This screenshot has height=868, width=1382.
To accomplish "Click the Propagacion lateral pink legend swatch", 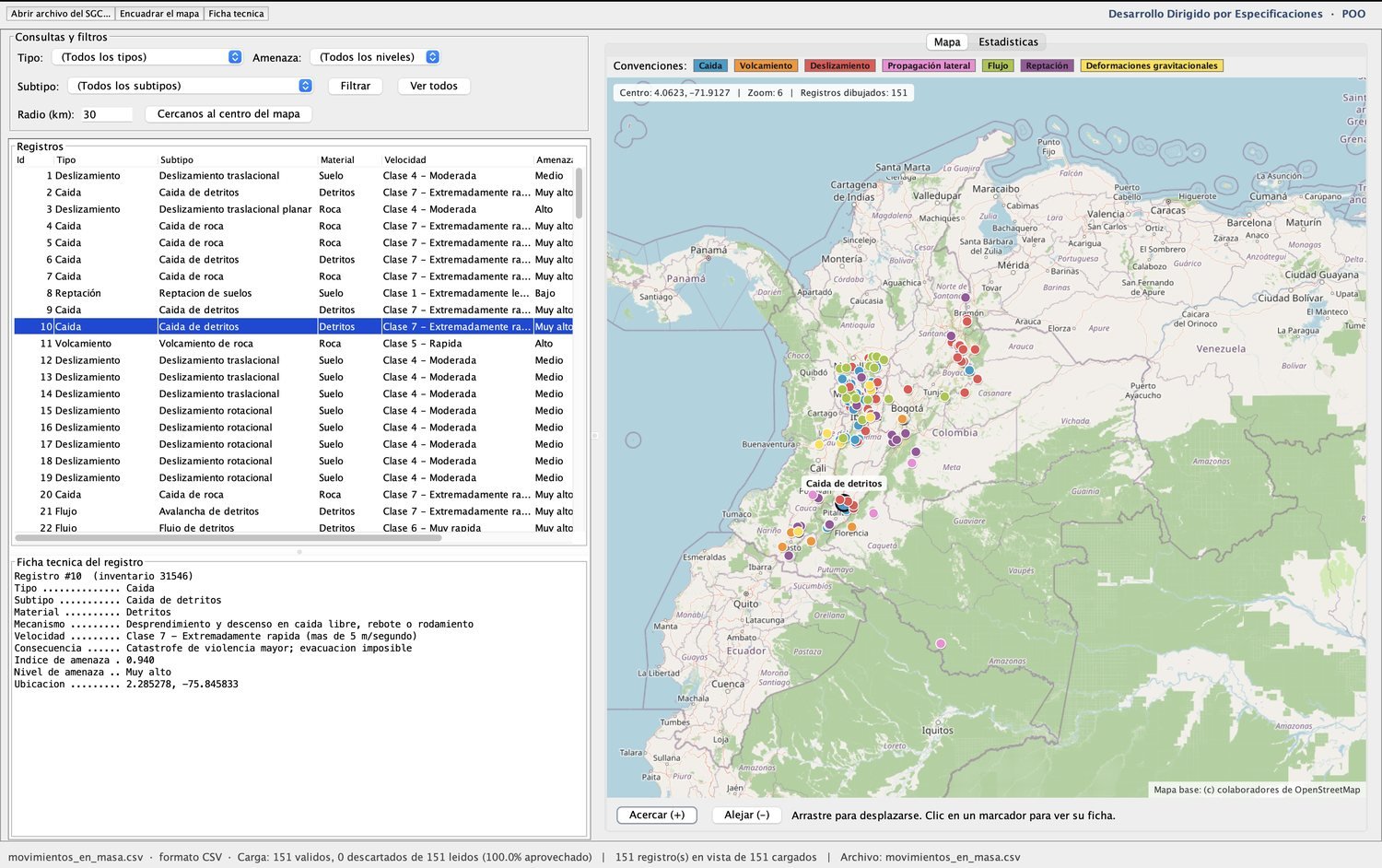I will pyautogui.click(x=929, y=65).
